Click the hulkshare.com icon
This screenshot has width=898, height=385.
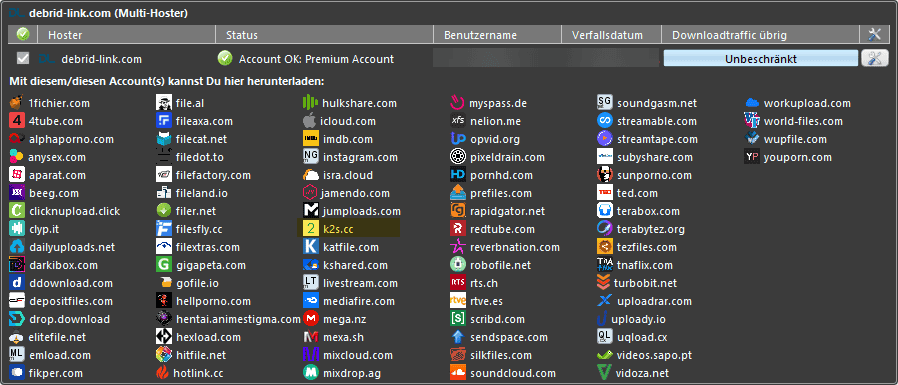[310, 103]
